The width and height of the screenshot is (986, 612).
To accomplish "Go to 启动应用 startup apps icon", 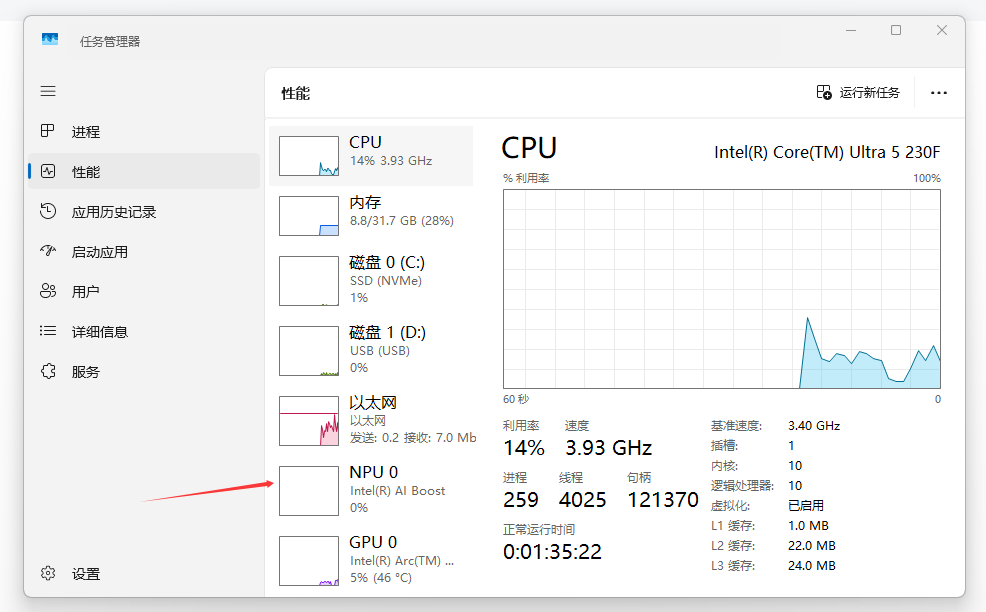I will click(48, 251).
